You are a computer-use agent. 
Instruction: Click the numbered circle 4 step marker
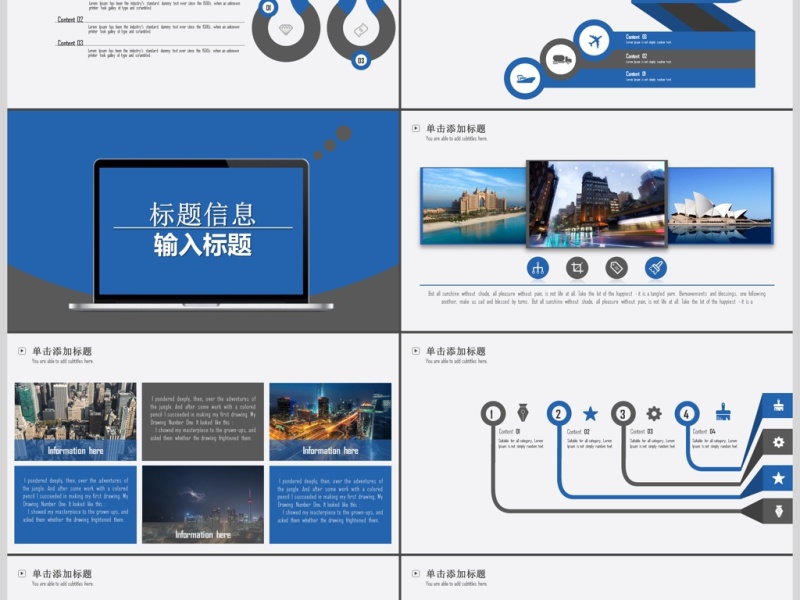coord(687,413)
